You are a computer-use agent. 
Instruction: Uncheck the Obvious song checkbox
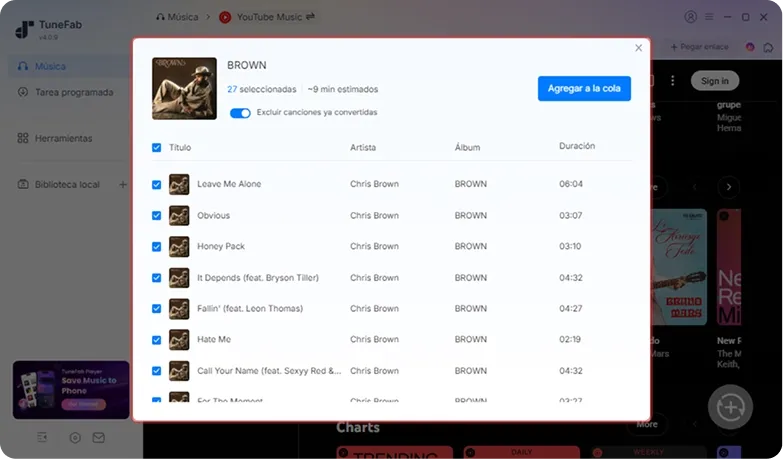tap(156, 215)
